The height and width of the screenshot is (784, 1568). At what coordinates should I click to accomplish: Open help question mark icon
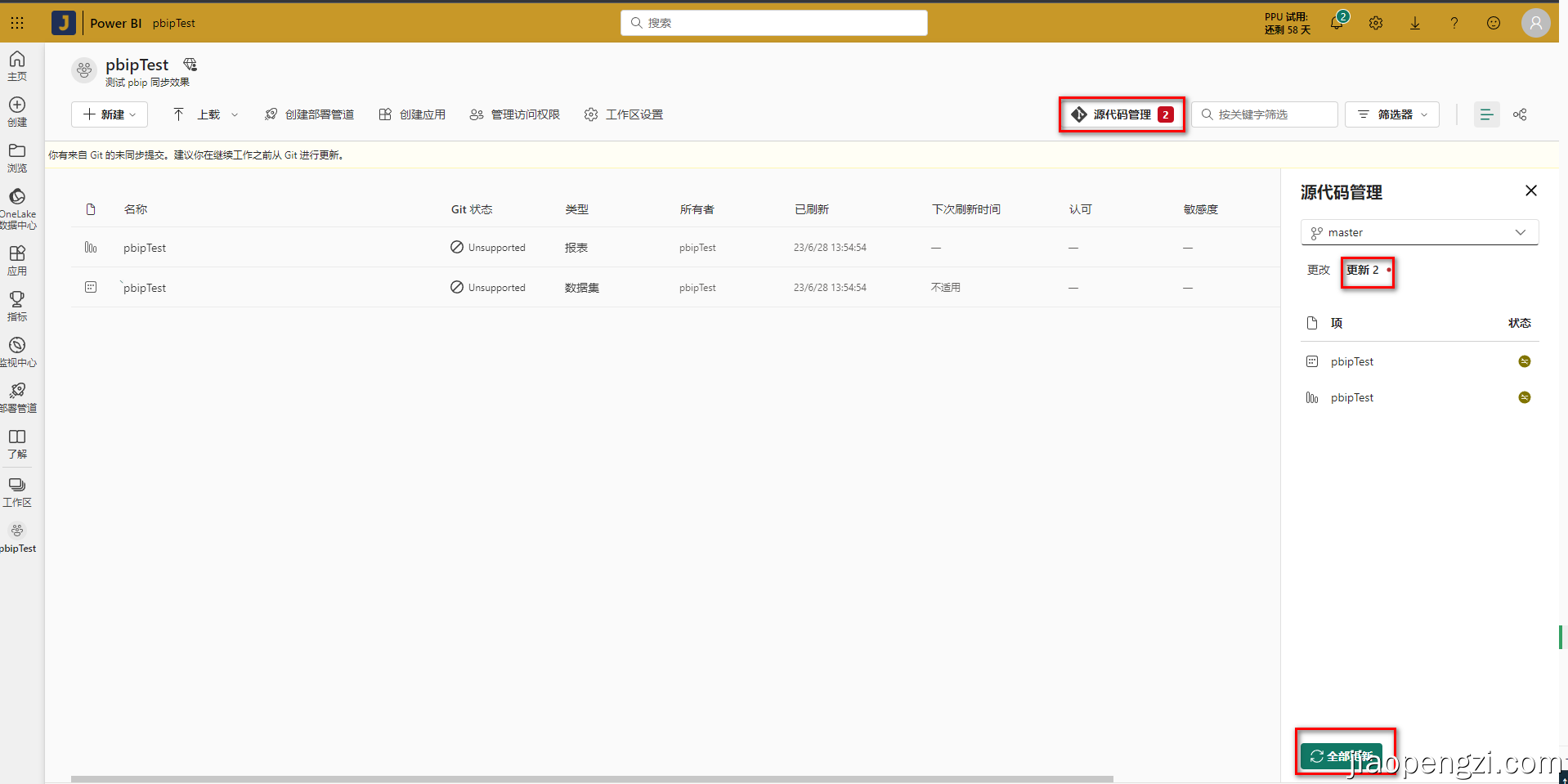(x=1454, y=23)
